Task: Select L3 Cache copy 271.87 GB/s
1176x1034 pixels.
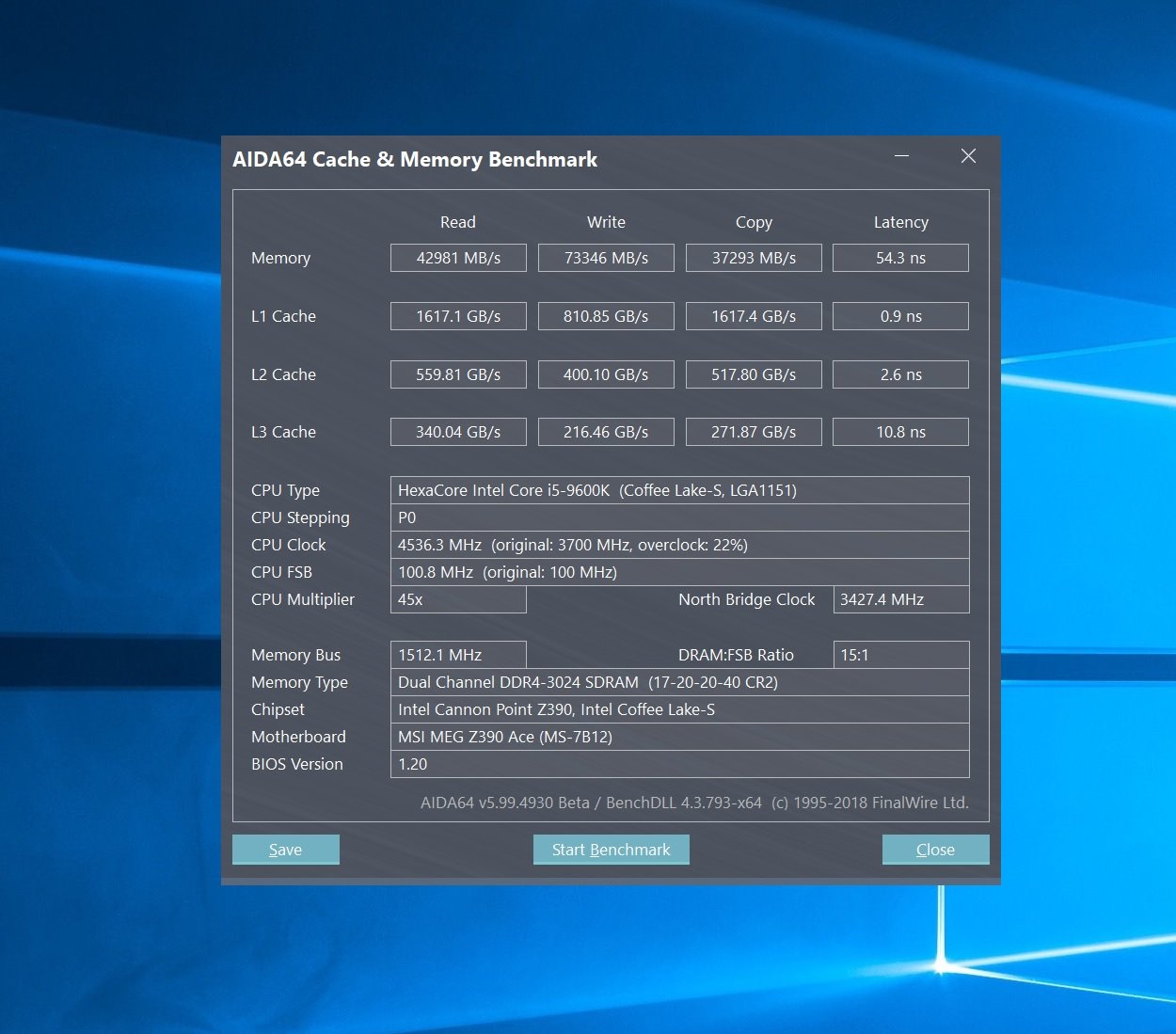Action: tap(754, 432)
